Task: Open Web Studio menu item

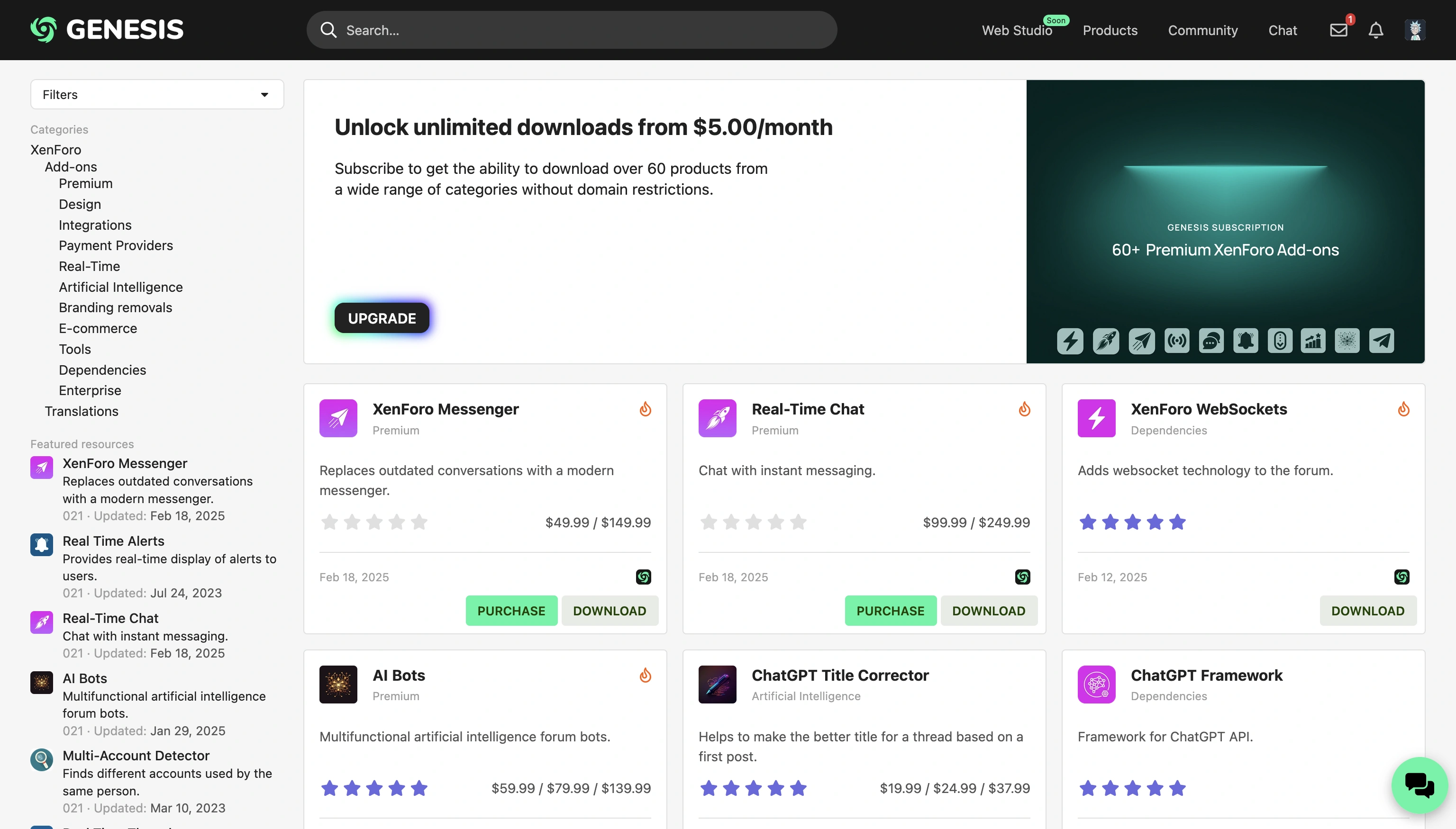Action: pyautogui.click(x=1017, y=30)
